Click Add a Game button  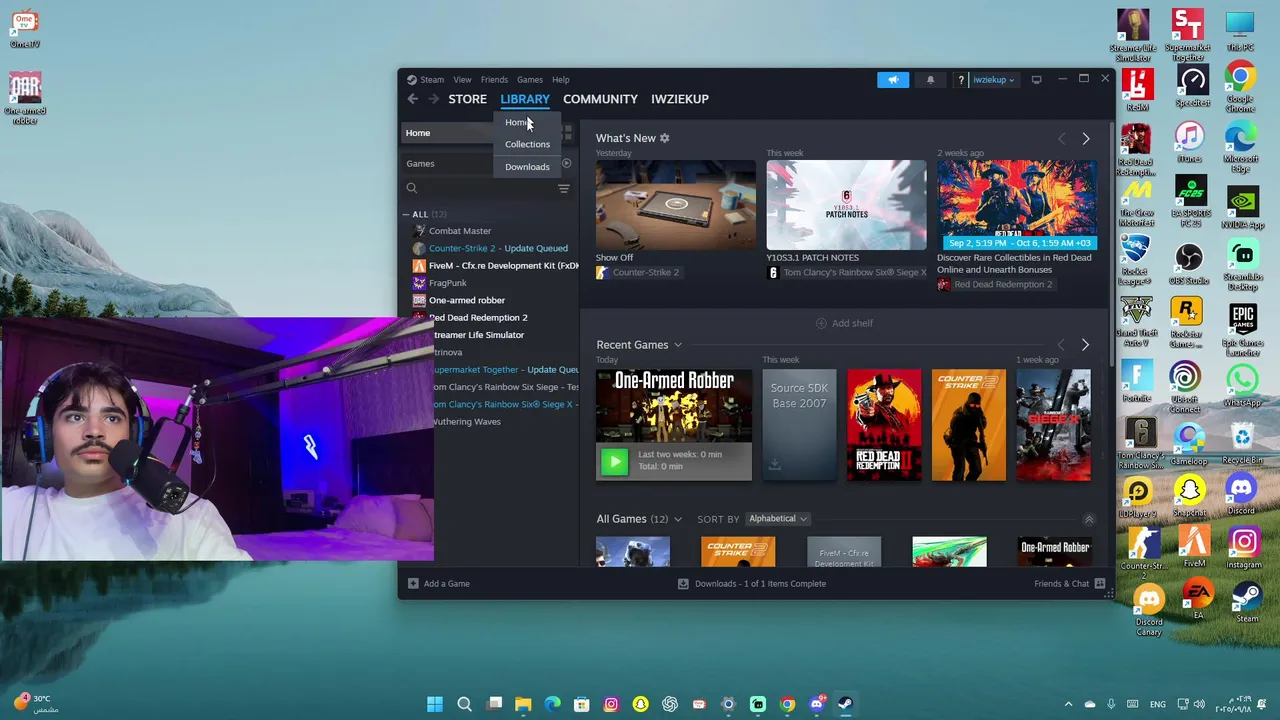(439, 584)
